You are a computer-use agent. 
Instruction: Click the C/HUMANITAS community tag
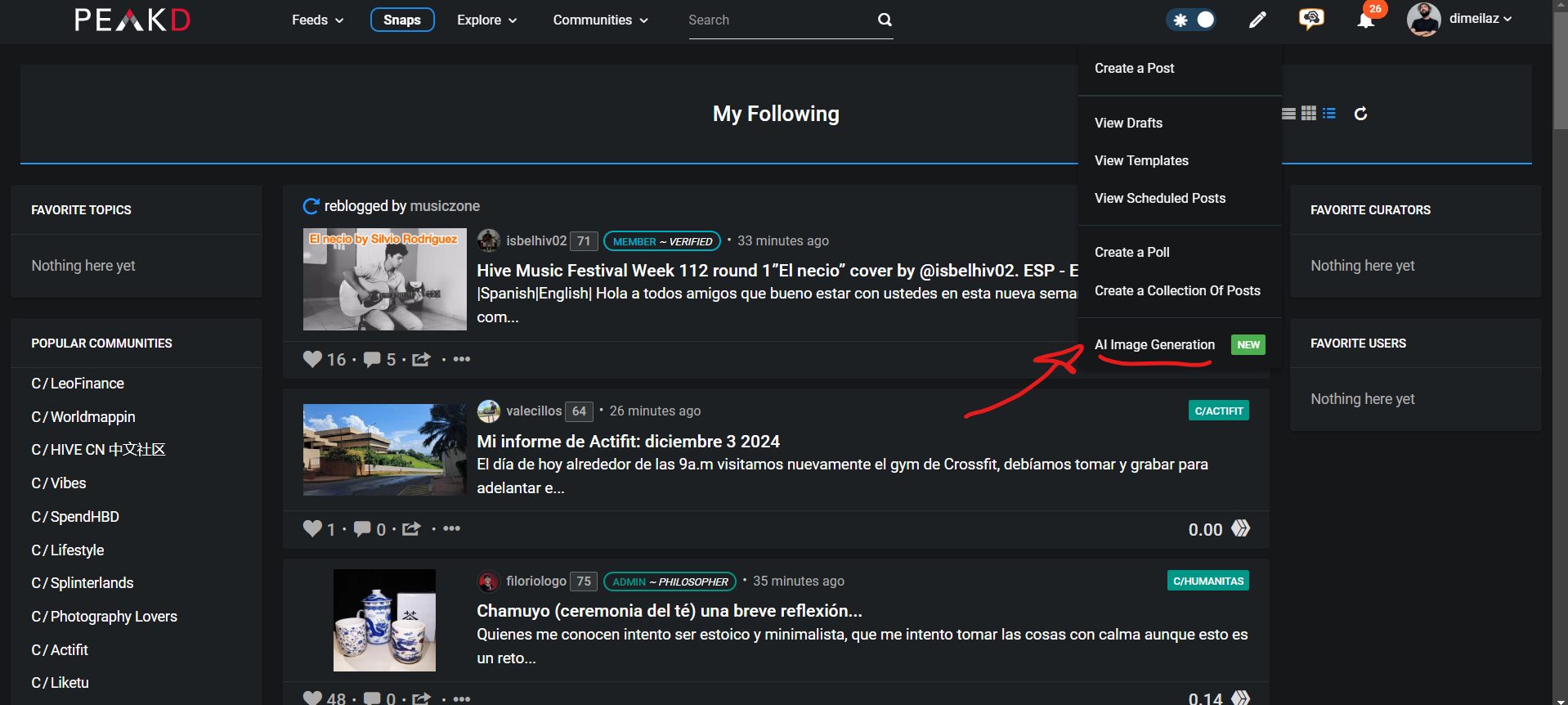tap(1207, 581)
